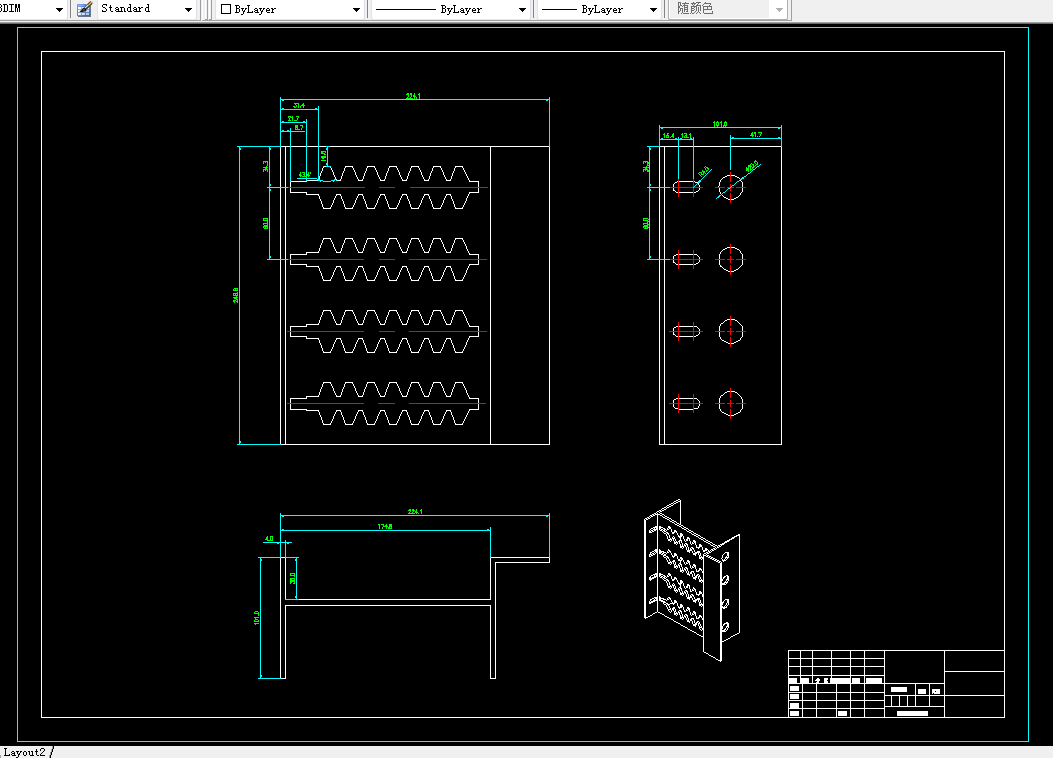1053x758 pixels.
Task: Select the 21.7 dimension text
Action: 293,119
